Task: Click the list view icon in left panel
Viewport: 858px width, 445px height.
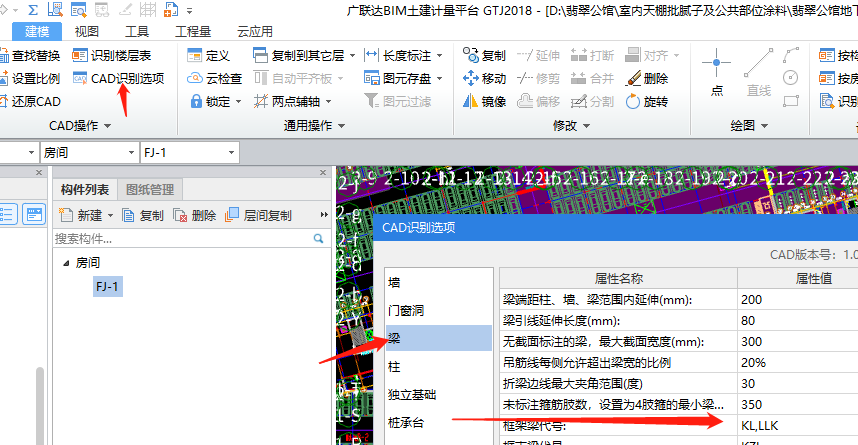Action: click(x=8, y=215)
